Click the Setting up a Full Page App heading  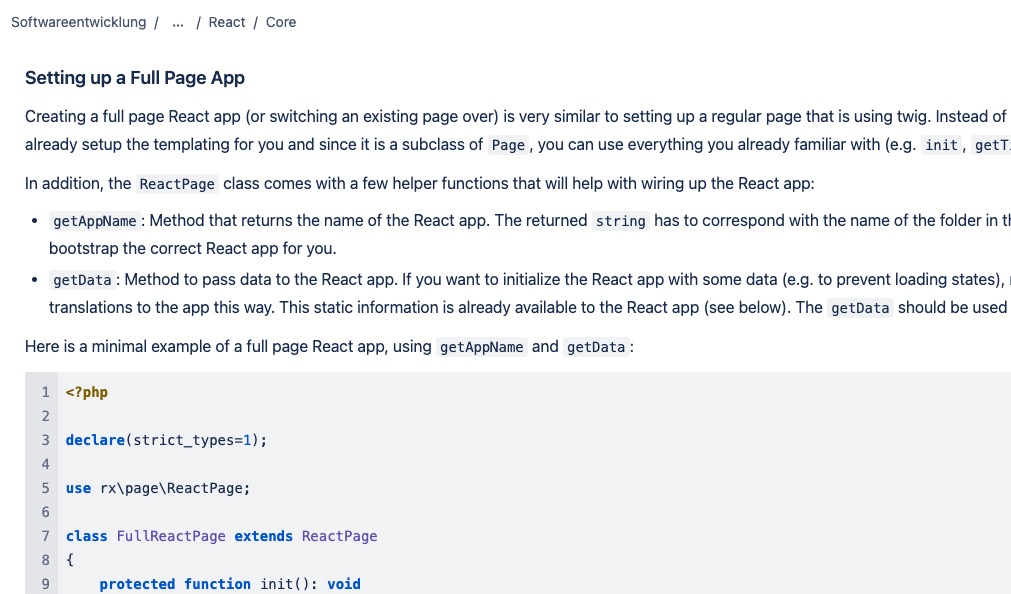pyautogui.click(x=135, y=78)
